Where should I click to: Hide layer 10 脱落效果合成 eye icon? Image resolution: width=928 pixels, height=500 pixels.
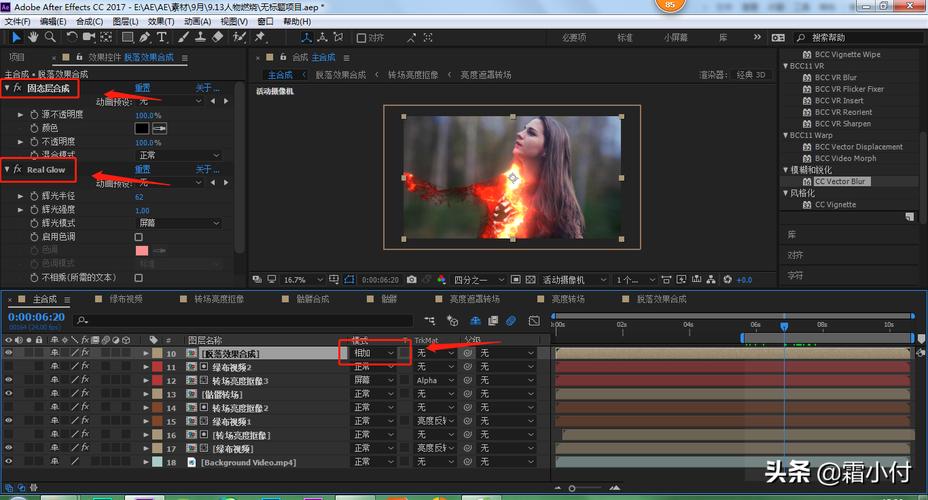click(8, 353)
